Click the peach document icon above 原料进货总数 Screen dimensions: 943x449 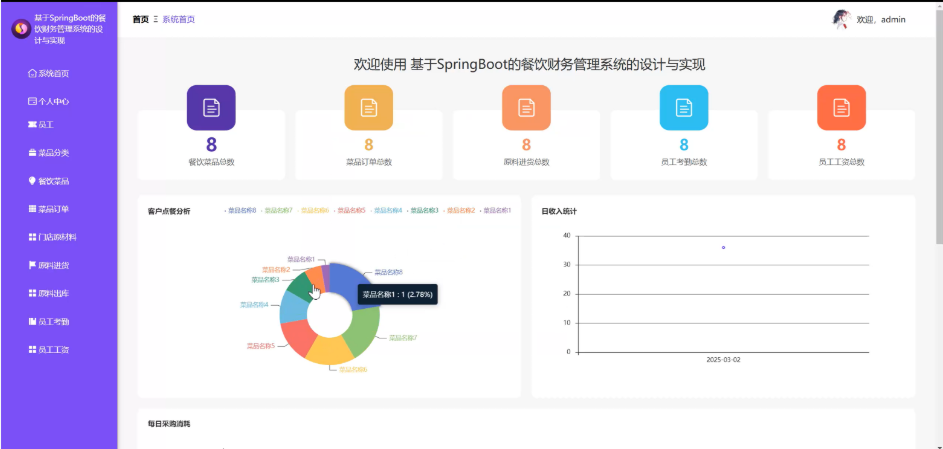(x=526, y=108)
